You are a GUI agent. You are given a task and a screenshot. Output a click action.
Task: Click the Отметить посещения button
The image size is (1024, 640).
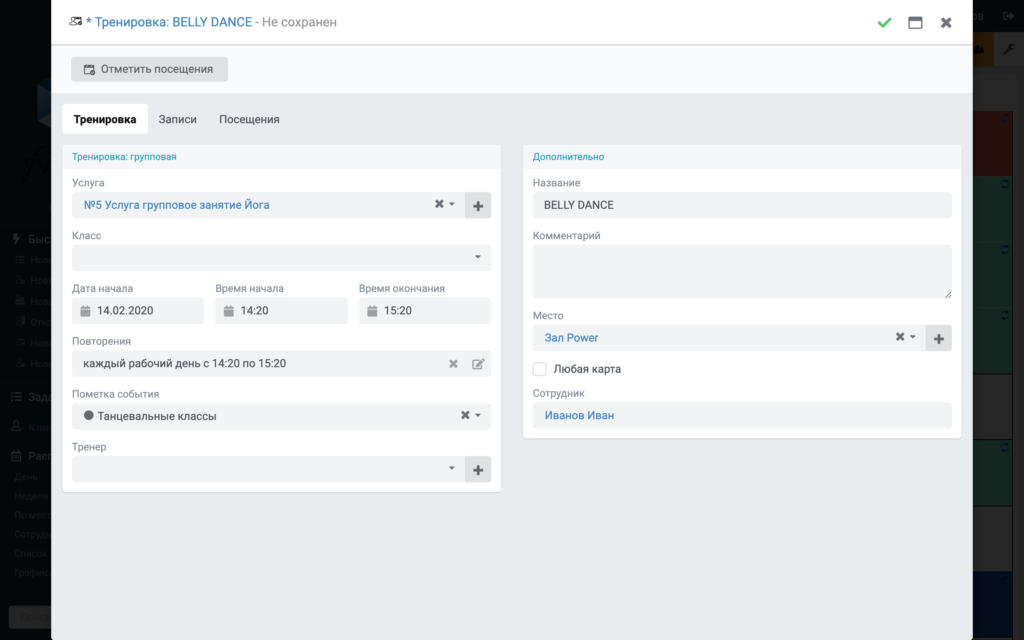coord(150,69)
